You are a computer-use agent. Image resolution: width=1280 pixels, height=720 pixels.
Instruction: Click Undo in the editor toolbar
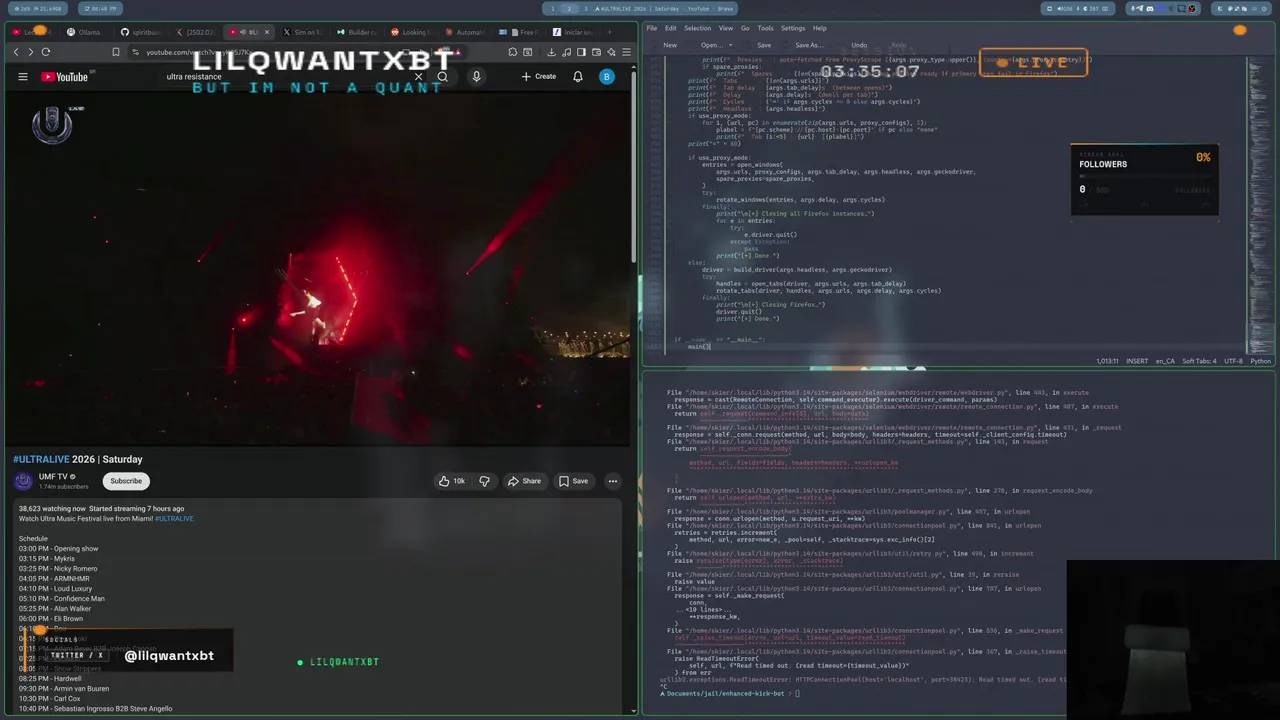coord(859,45)
